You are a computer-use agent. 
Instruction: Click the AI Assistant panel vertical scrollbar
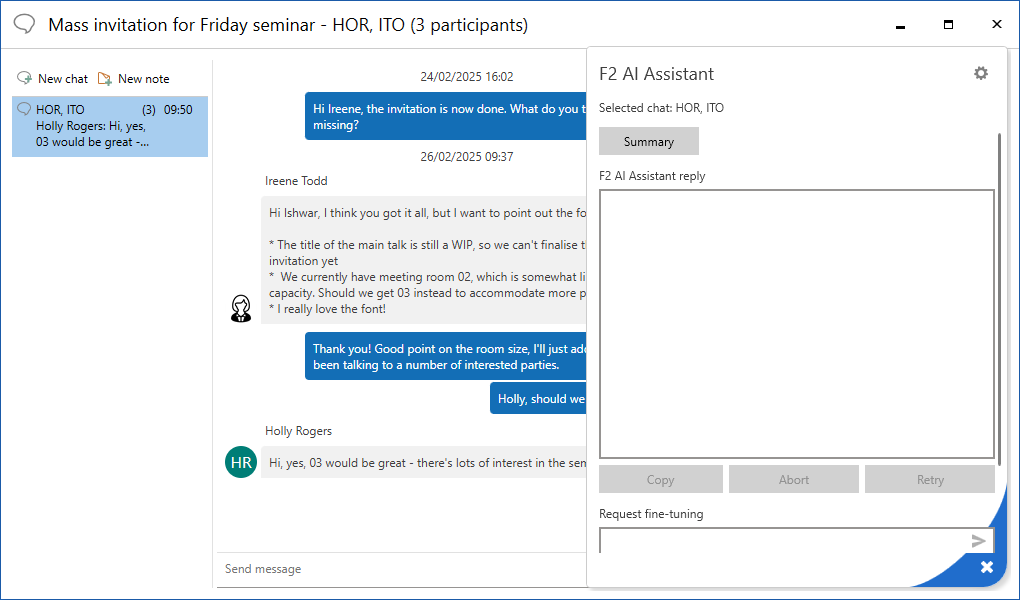[999, 300]
